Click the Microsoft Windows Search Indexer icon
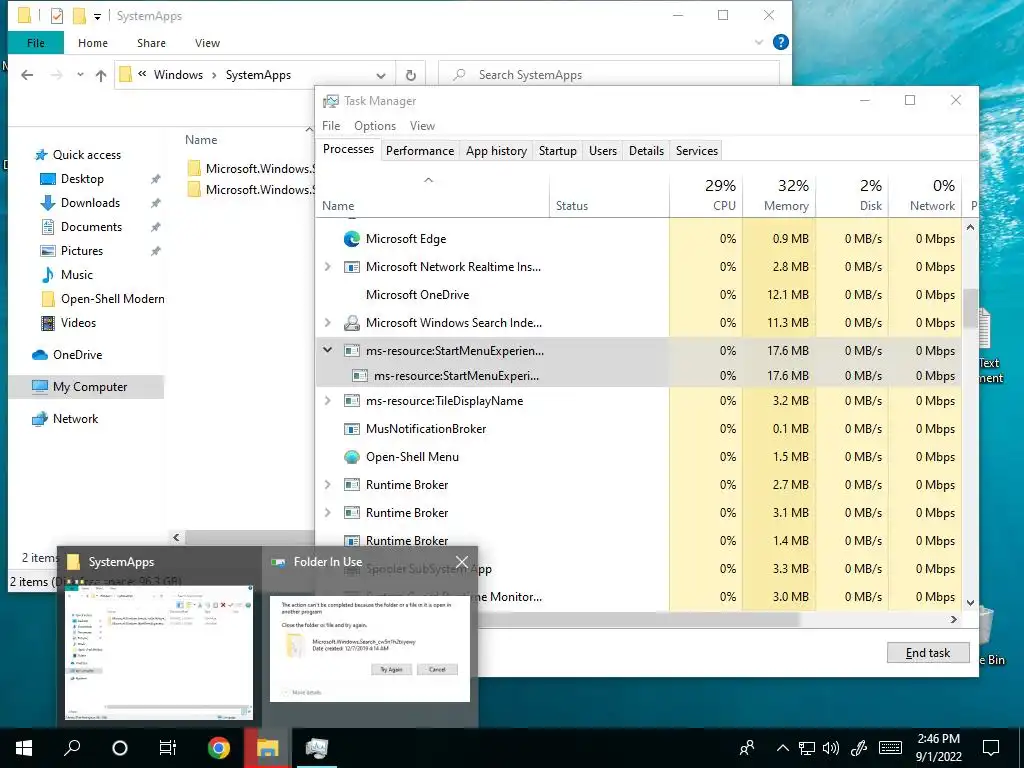 (352, 323)
